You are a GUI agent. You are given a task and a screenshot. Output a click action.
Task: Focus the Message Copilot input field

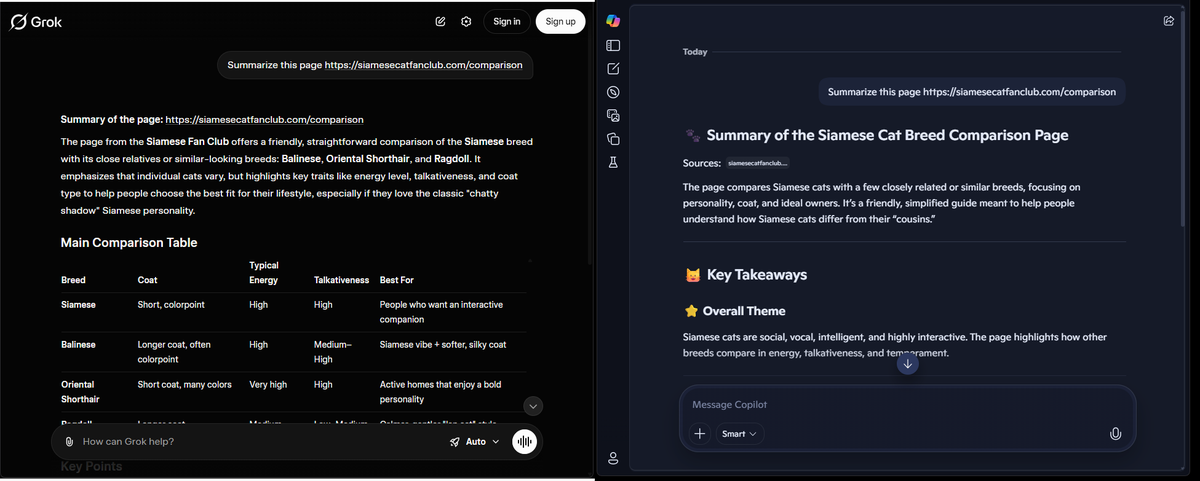(907, 405)
